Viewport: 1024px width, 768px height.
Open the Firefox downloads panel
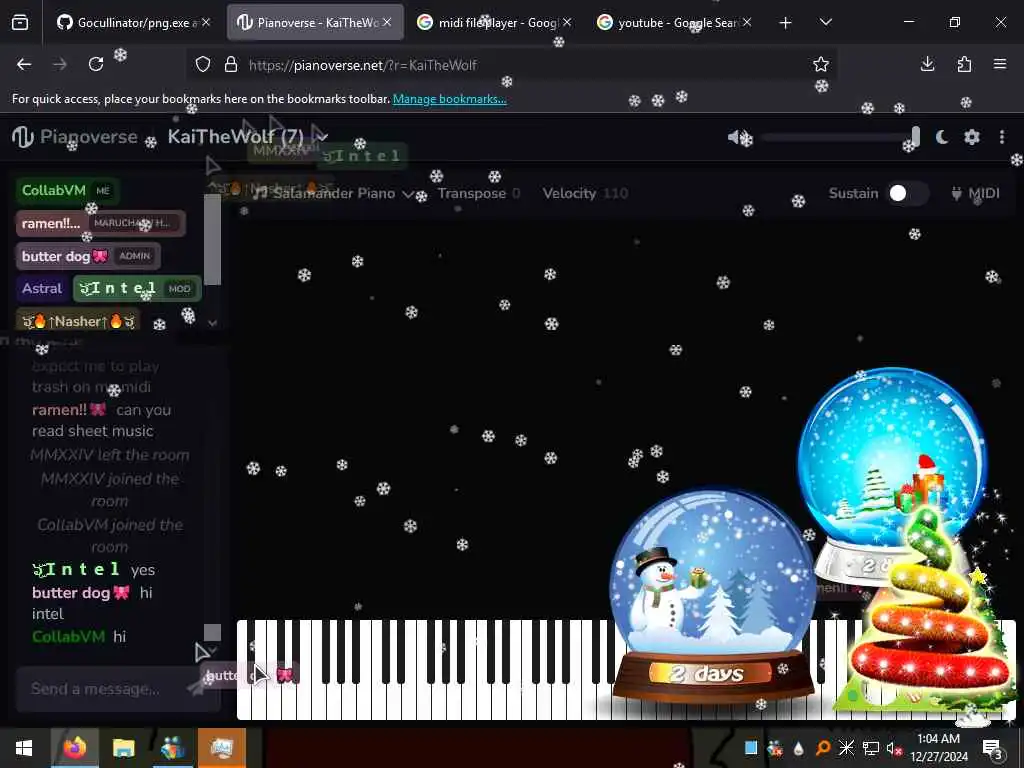click(927, 64)
